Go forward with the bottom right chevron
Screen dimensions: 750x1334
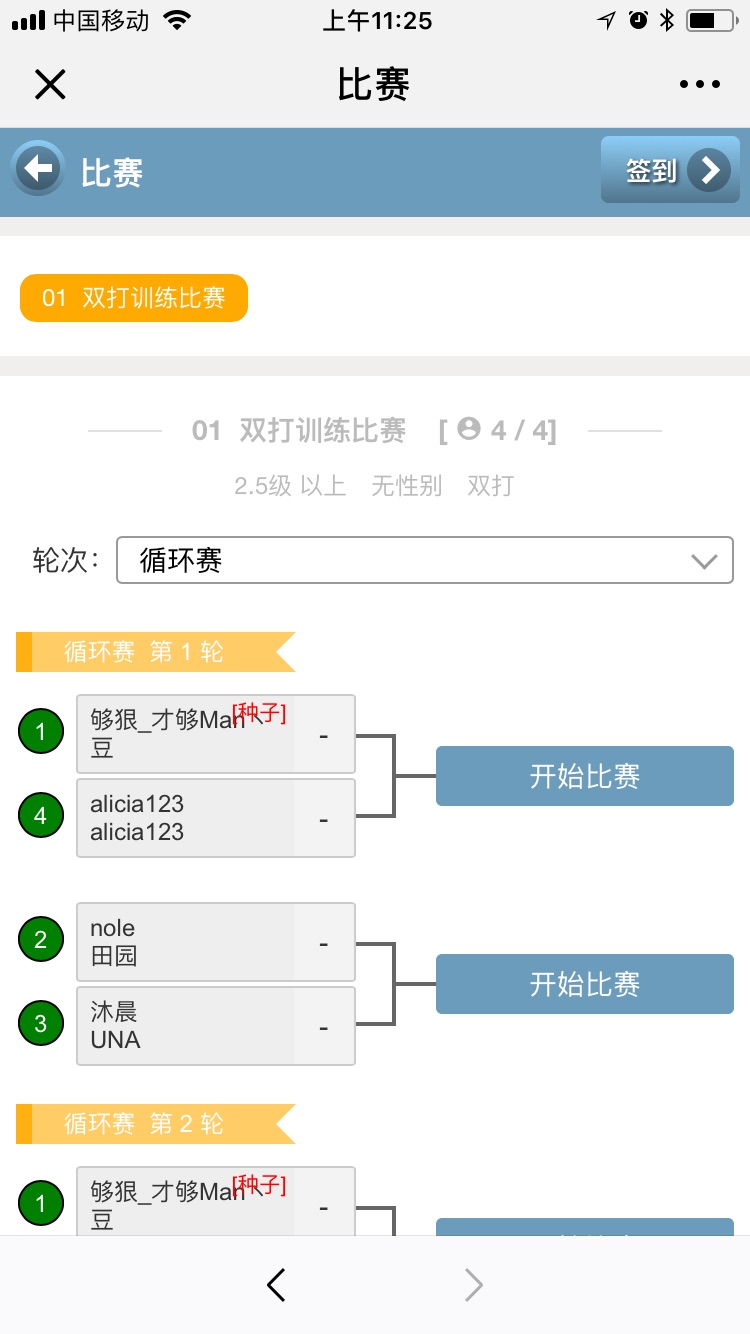(474, 1285)
